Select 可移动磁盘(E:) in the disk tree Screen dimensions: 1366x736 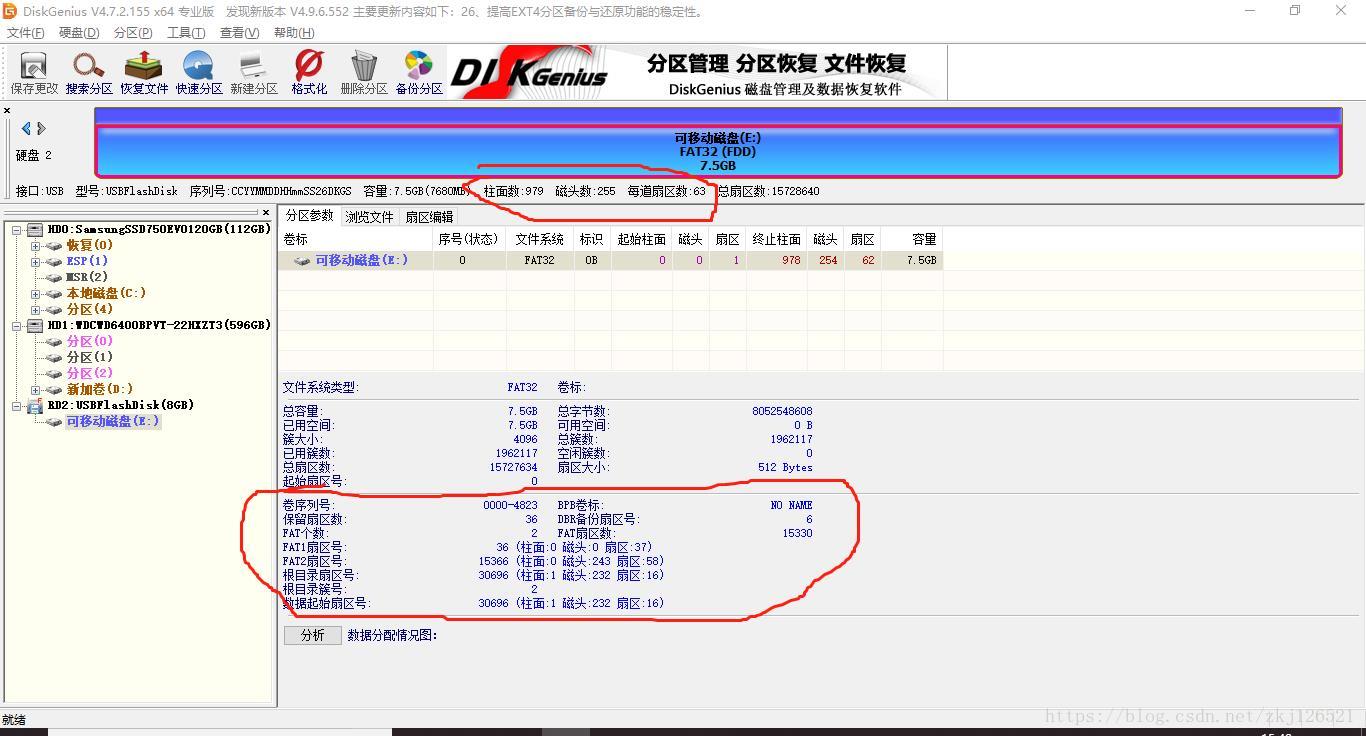click(113, 421)
